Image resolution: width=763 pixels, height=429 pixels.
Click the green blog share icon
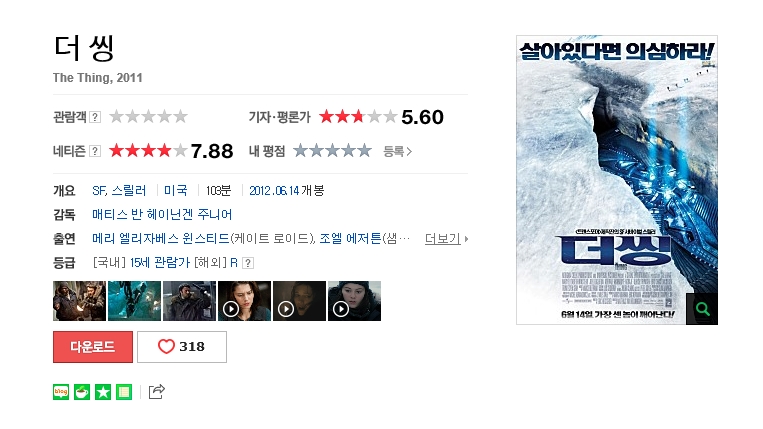(x=61, y=392)
